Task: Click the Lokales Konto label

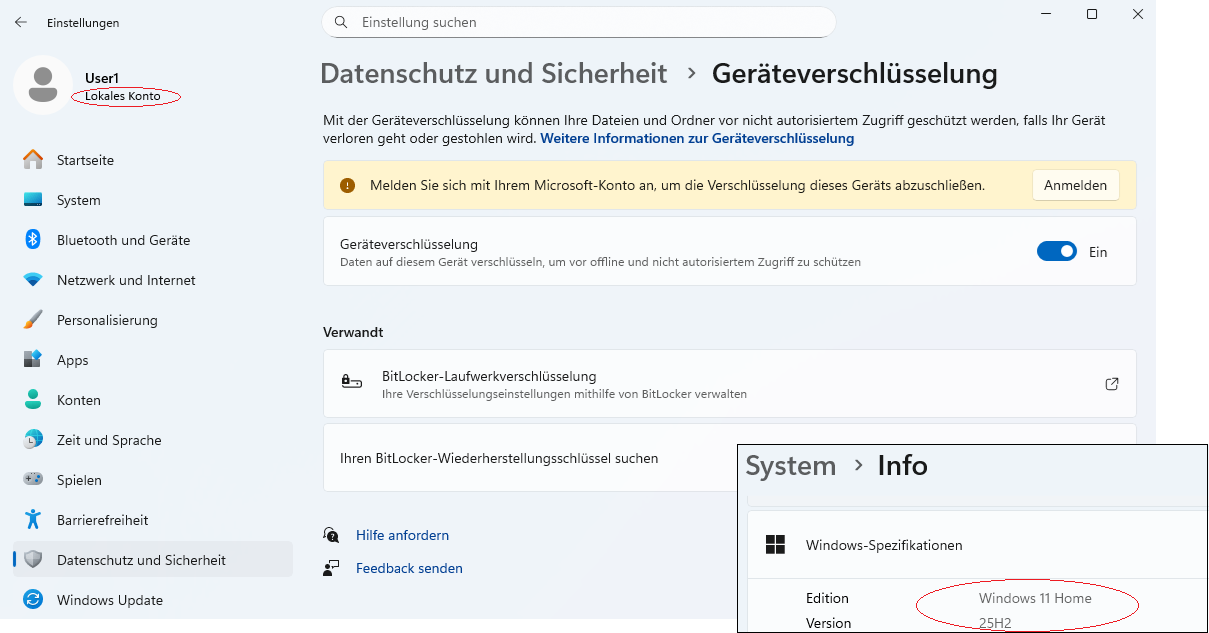Action: coord(123,96)
